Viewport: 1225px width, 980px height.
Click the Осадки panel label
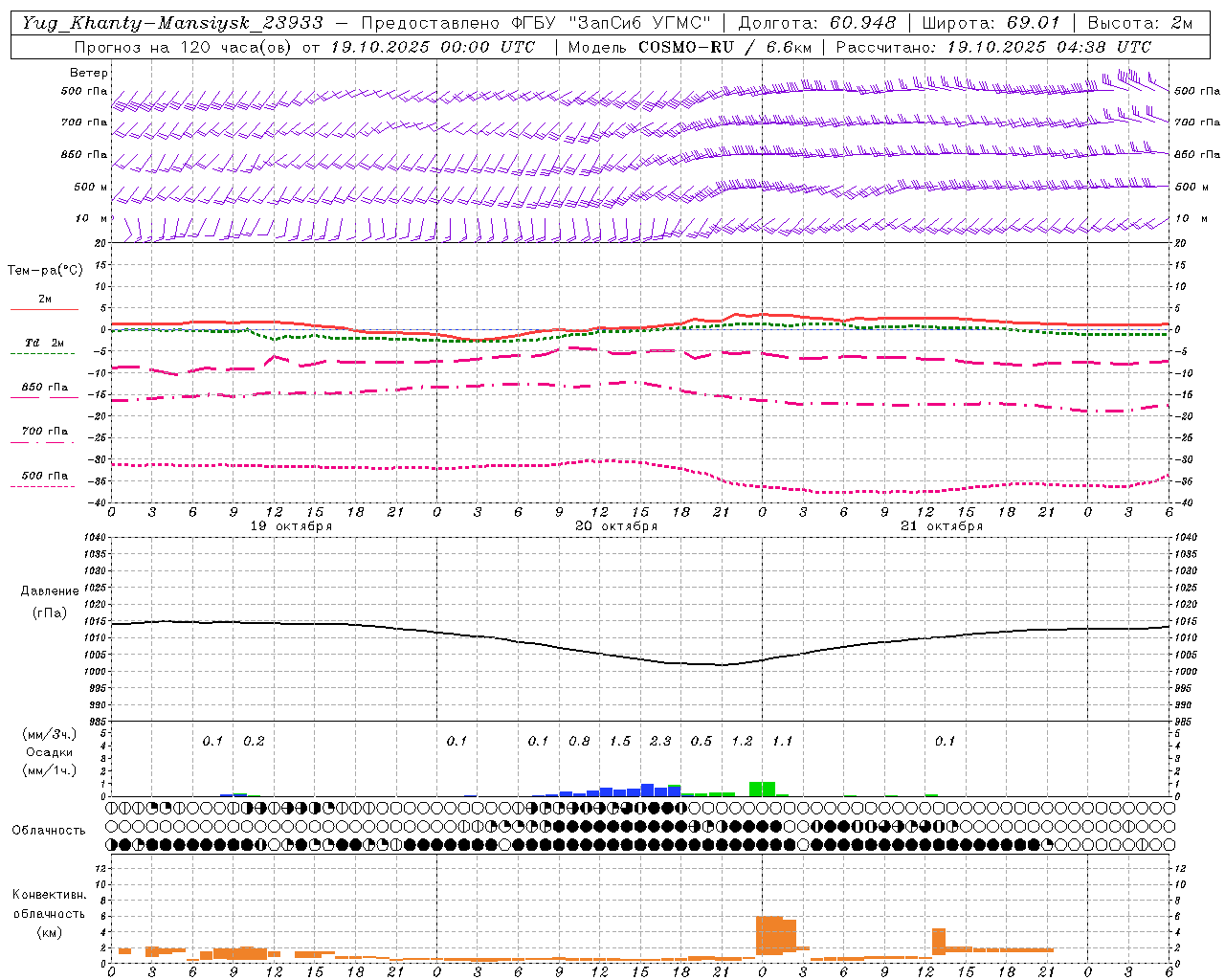click(x=49, y=752)
